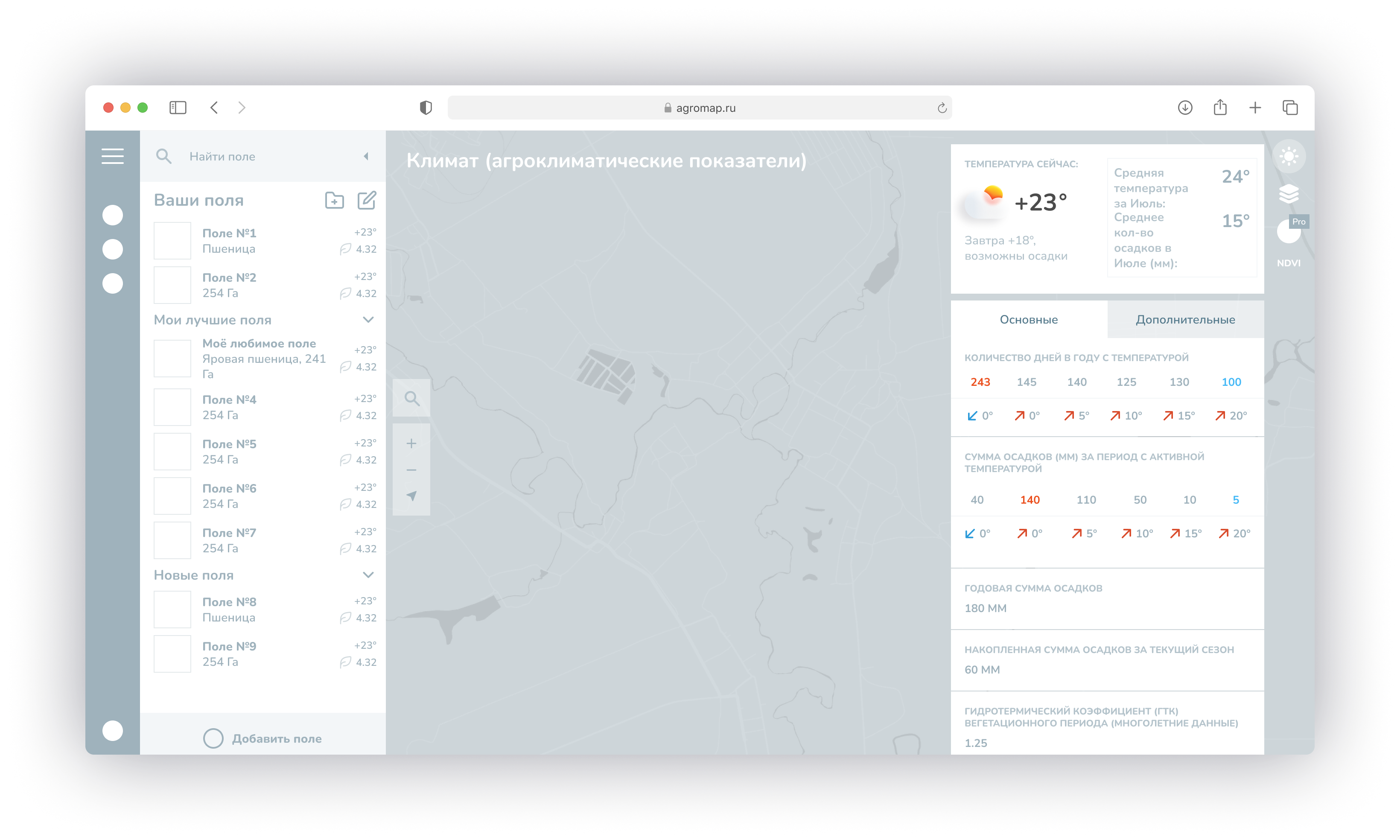Click the second round icon in left sidebar
Screen dimensions: 1400x840
(113, 249)
